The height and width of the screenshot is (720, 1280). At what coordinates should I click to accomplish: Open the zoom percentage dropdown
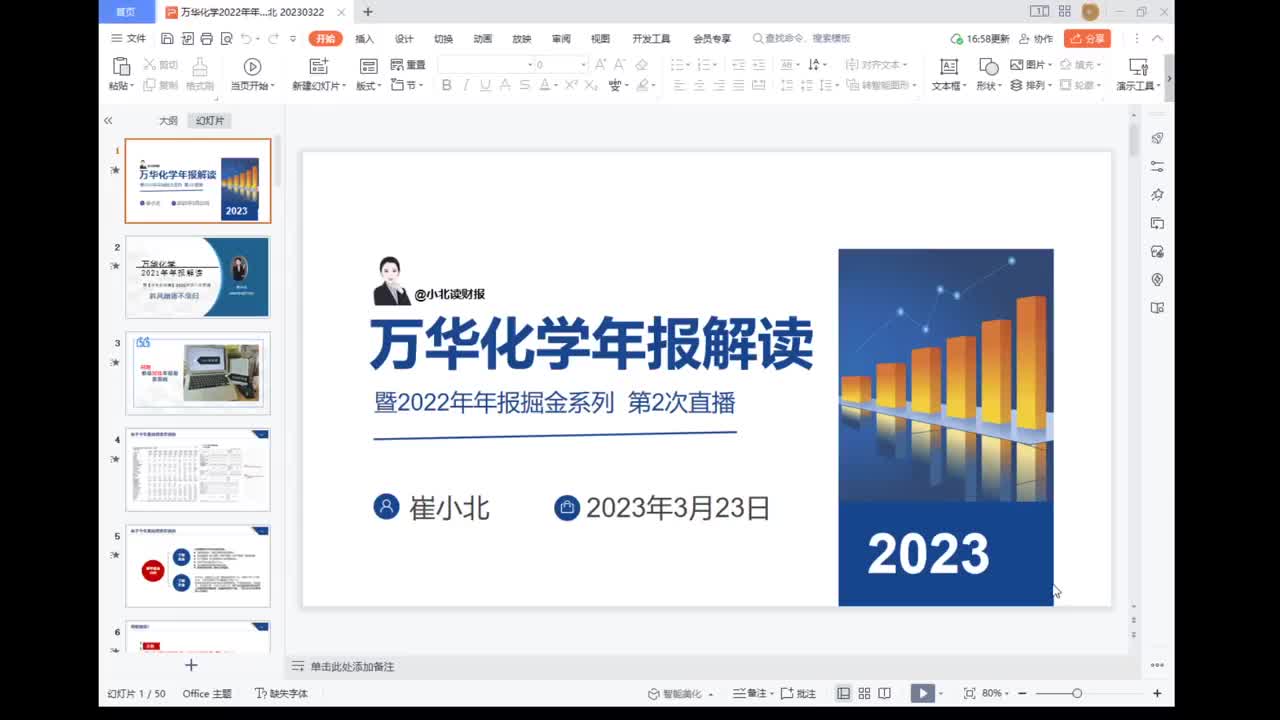point(1005,692)
